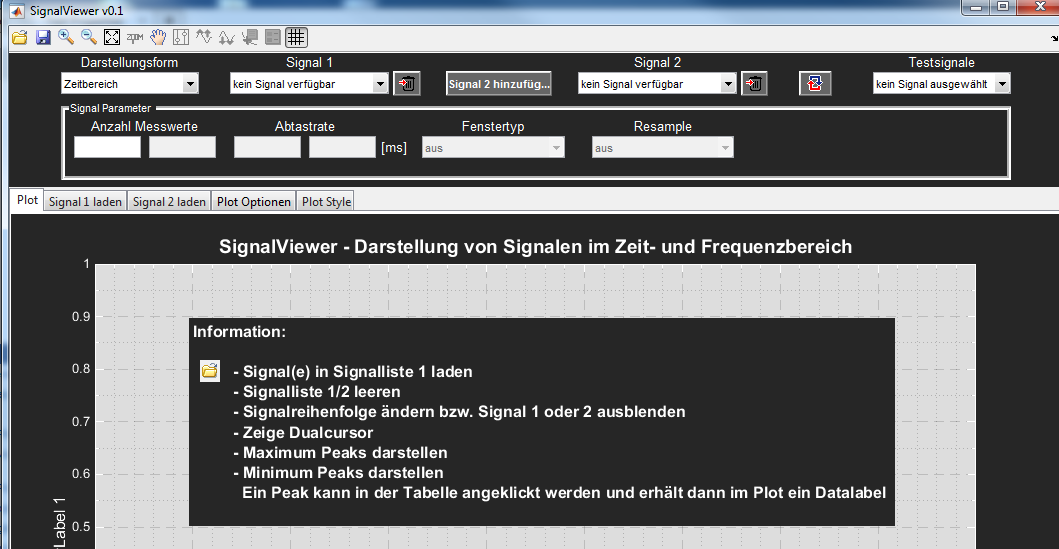
Task: Minimize the SignalViewer window
Action: (976, 7)
